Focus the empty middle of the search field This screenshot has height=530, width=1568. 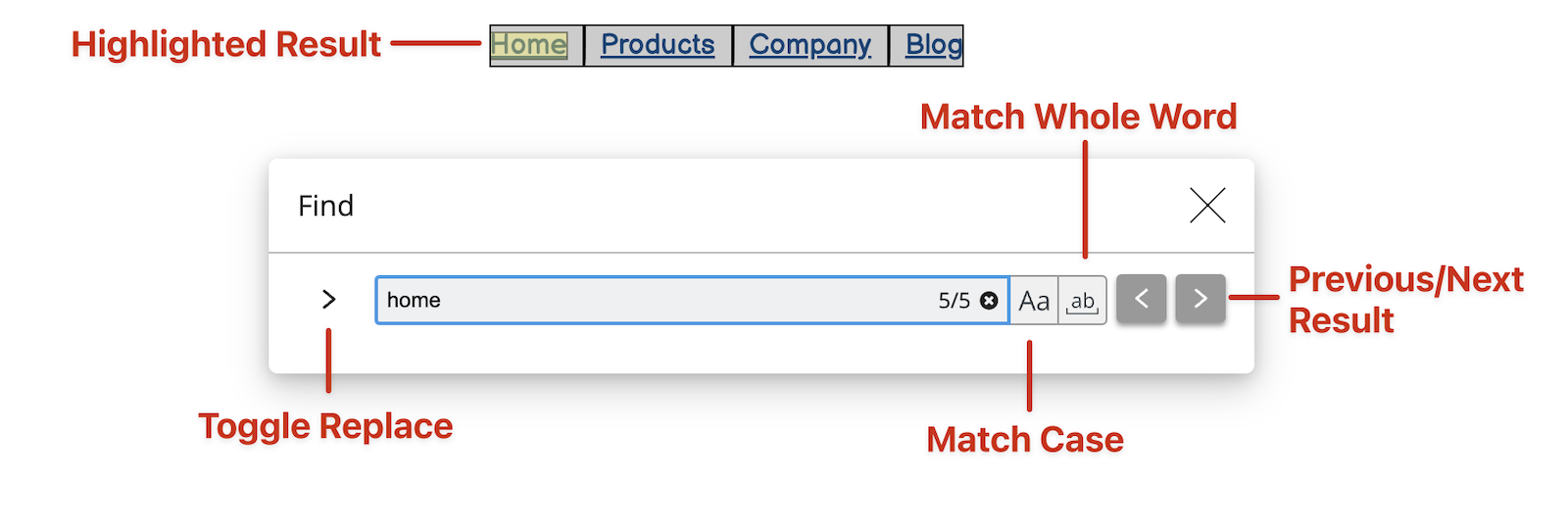(686, 301)
